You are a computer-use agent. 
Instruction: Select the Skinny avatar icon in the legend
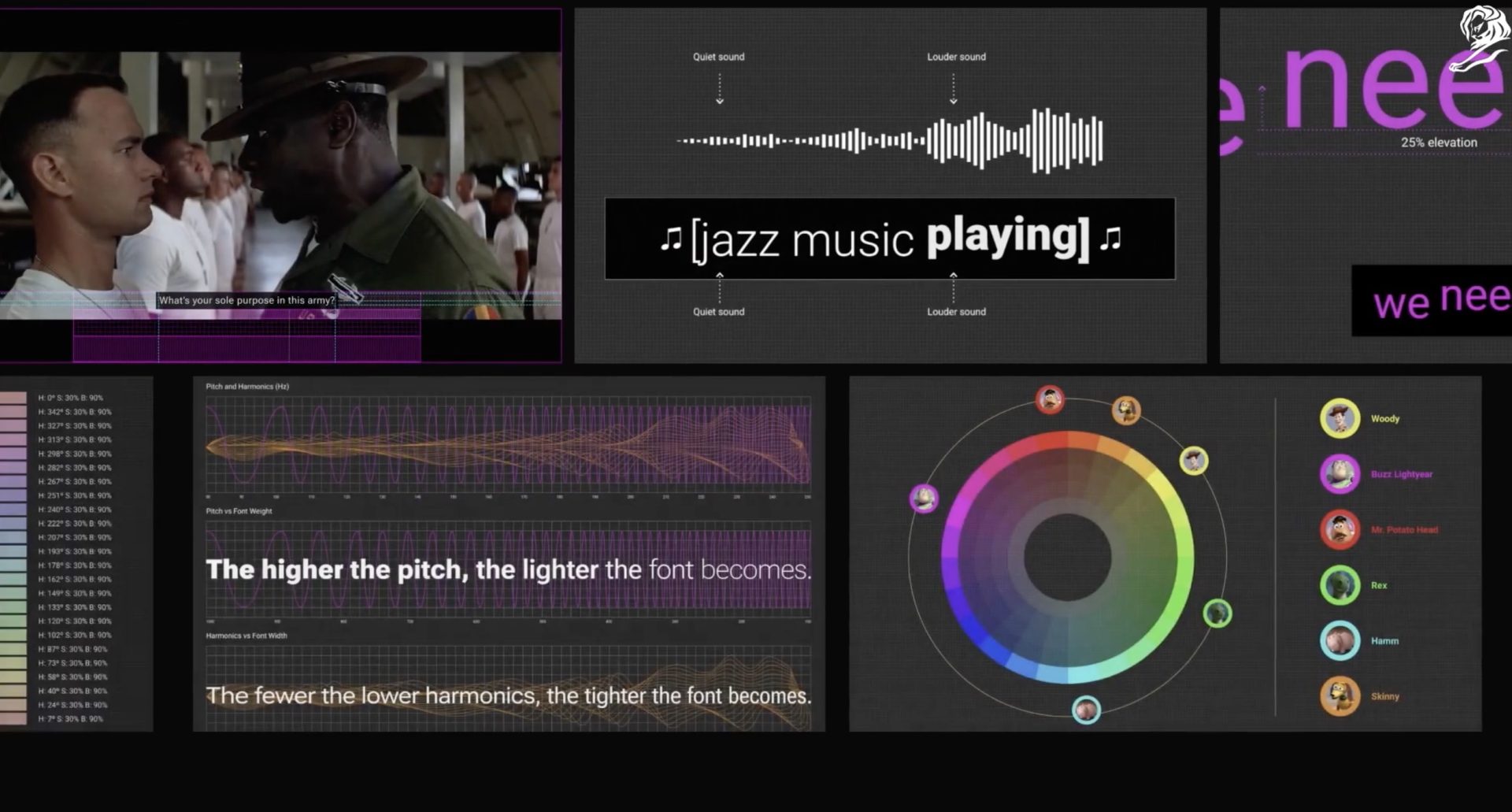point(1340,696)
